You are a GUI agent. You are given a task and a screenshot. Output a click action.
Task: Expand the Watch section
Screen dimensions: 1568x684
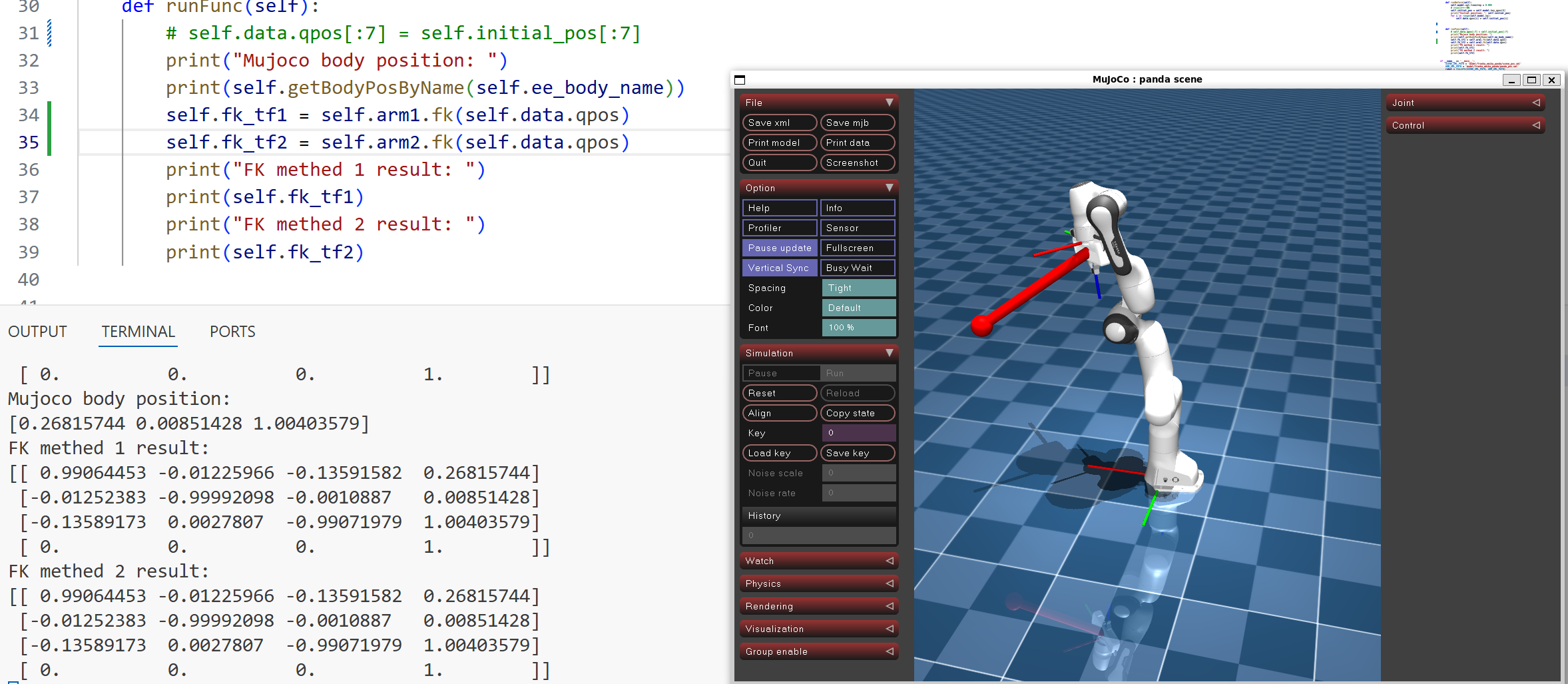[818, 561]
